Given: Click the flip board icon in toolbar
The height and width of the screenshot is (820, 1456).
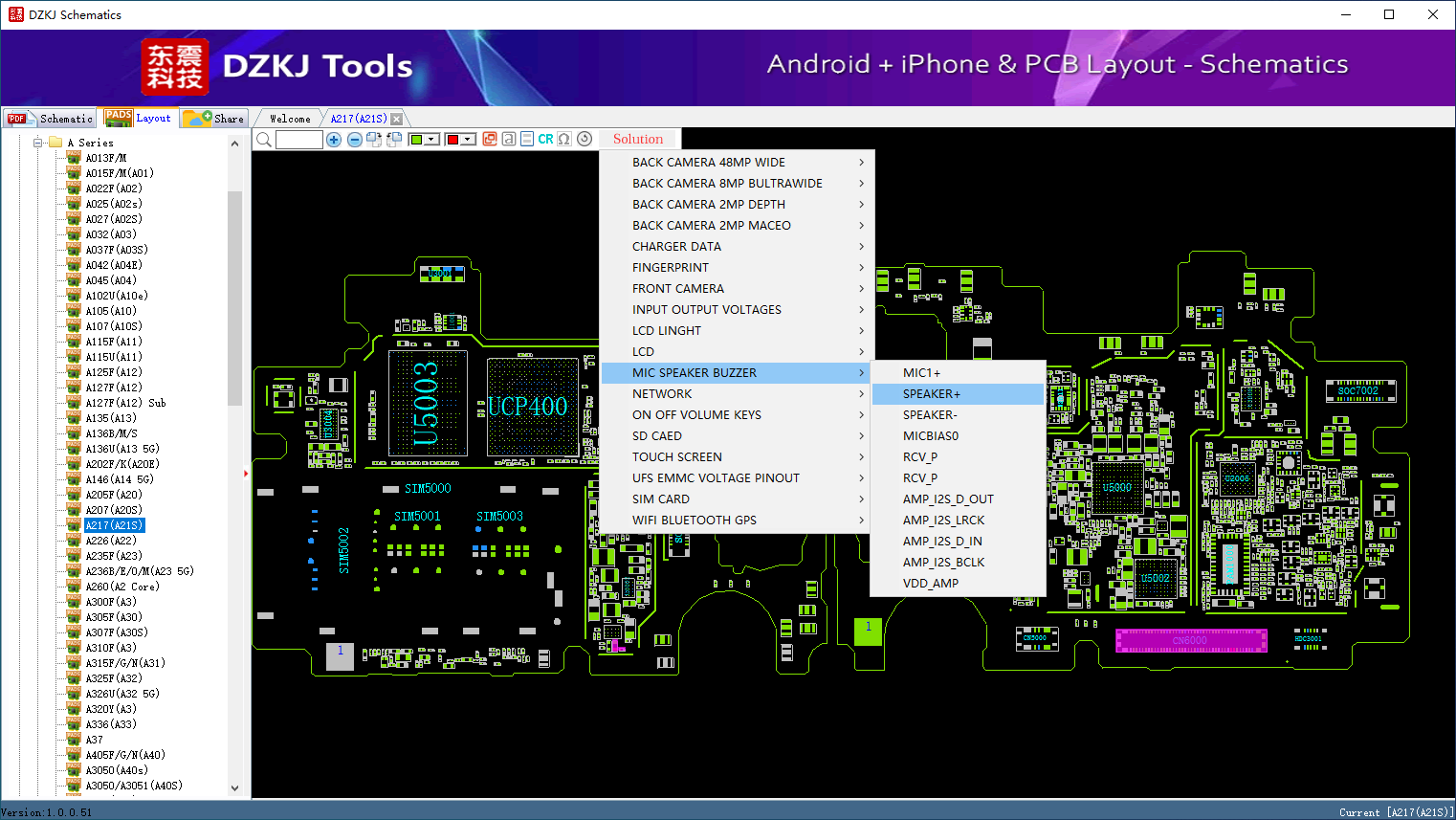Looking at the screenshot, I should tap(394, 140).
